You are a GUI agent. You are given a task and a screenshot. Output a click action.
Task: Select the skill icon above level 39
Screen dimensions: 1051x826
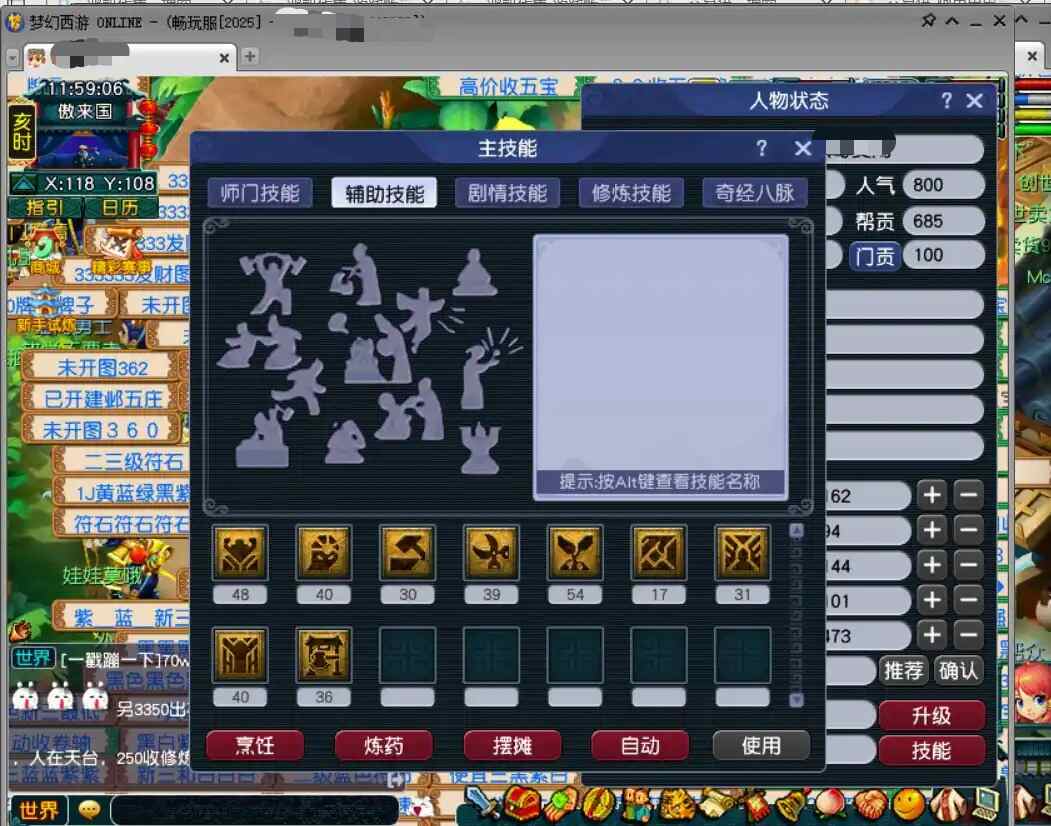[491, 552]
